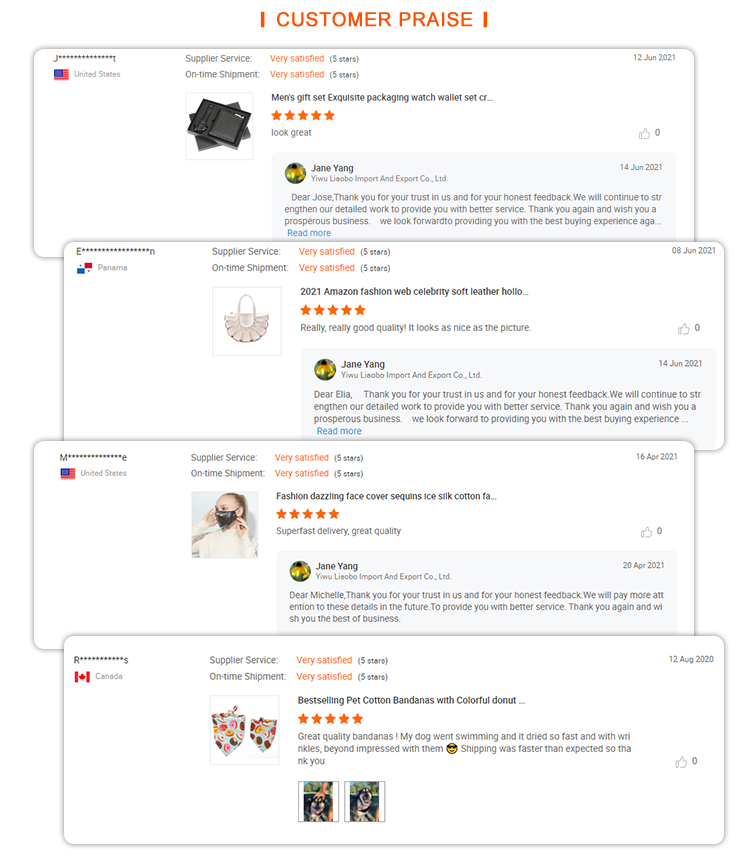View the first dog photo in bandana review
The width and height of the screenshot is (750, 862).
(x=318, y=801)
